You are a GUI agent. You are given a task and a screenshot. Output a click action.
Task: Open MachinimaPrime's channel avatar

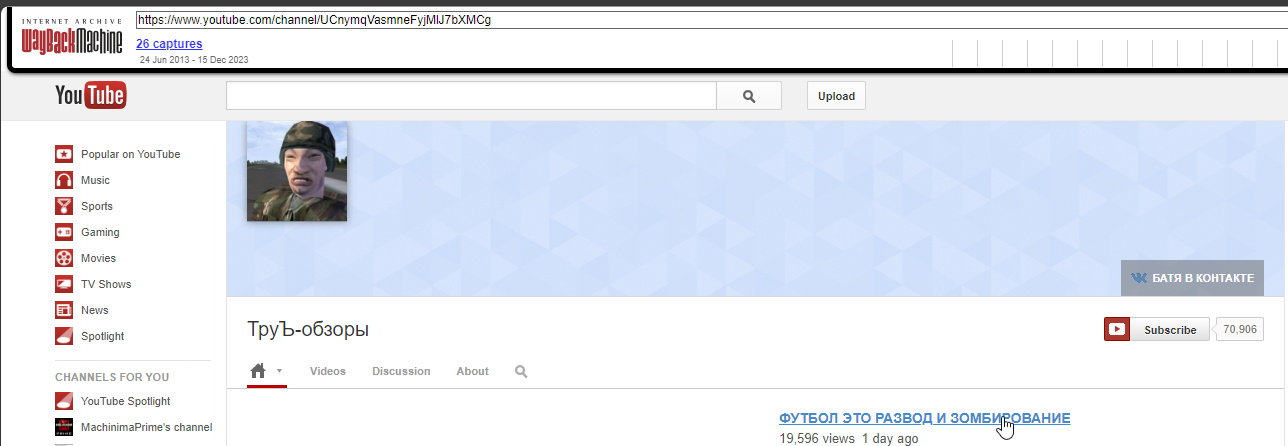click(64, 427)
